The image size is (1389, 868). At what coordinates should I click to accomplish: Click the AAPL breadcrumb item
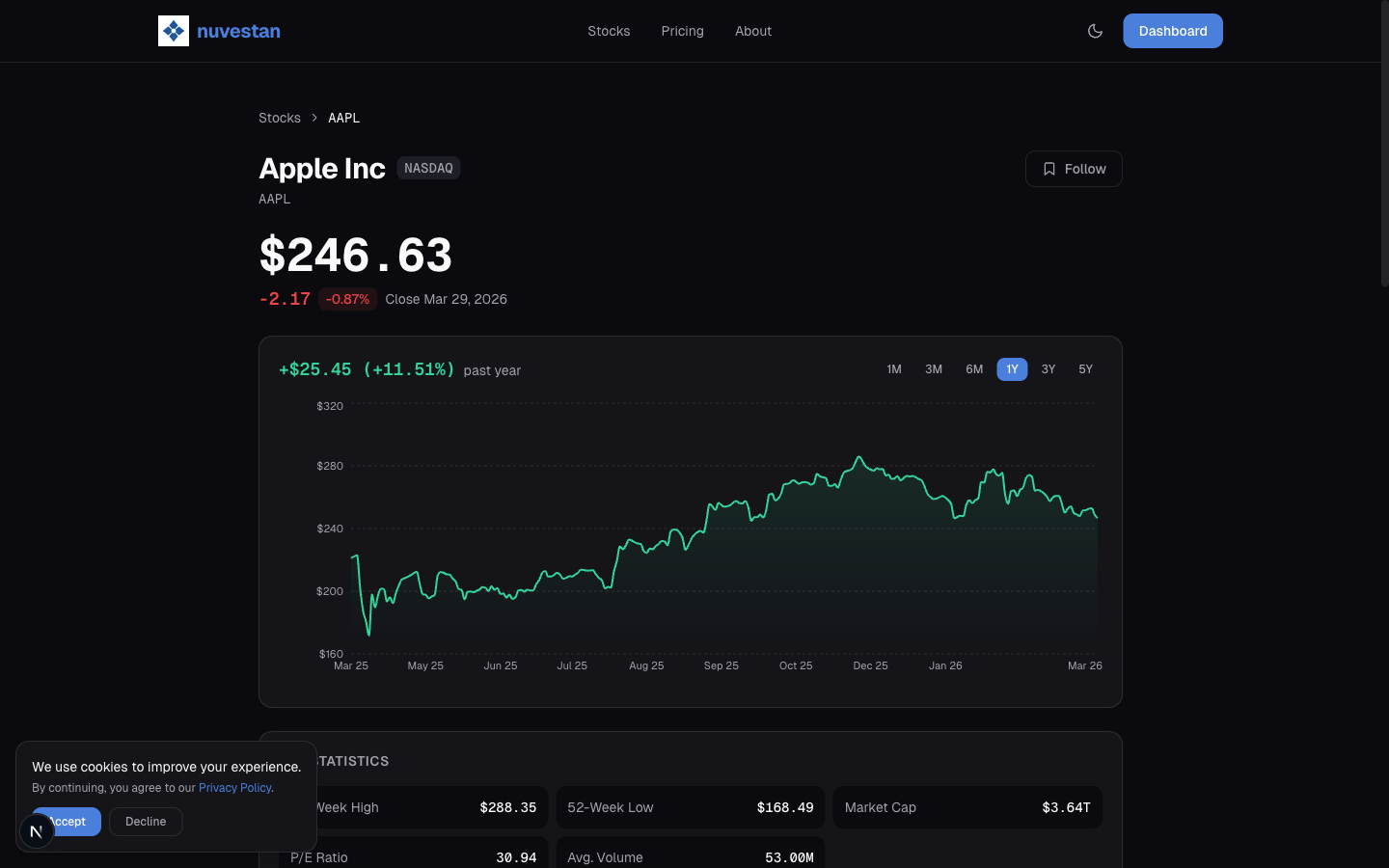tap(343, 118)
